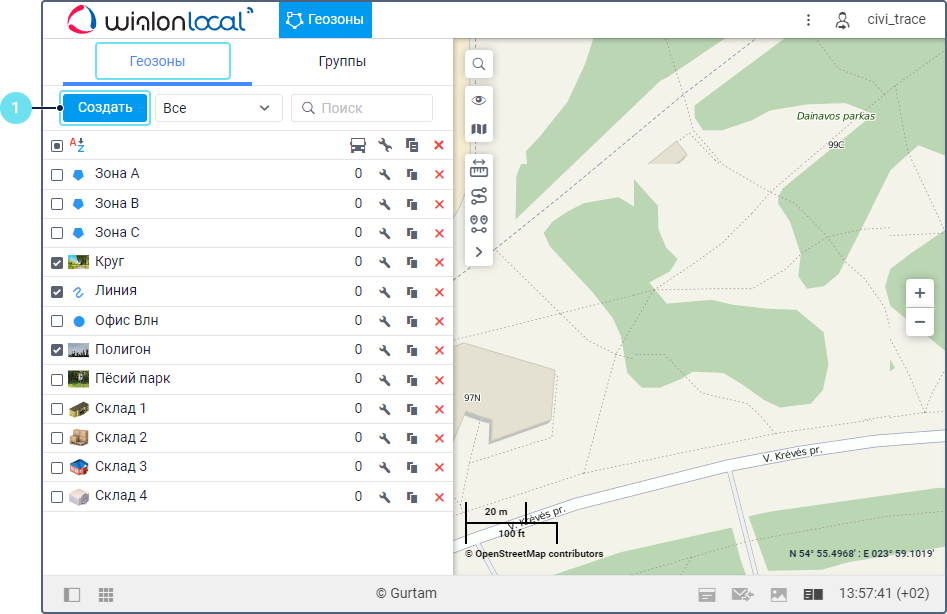The image size is (947, 614).
Task: Open the apps grid icon in bottom bar
Action: tap(106, 595)
